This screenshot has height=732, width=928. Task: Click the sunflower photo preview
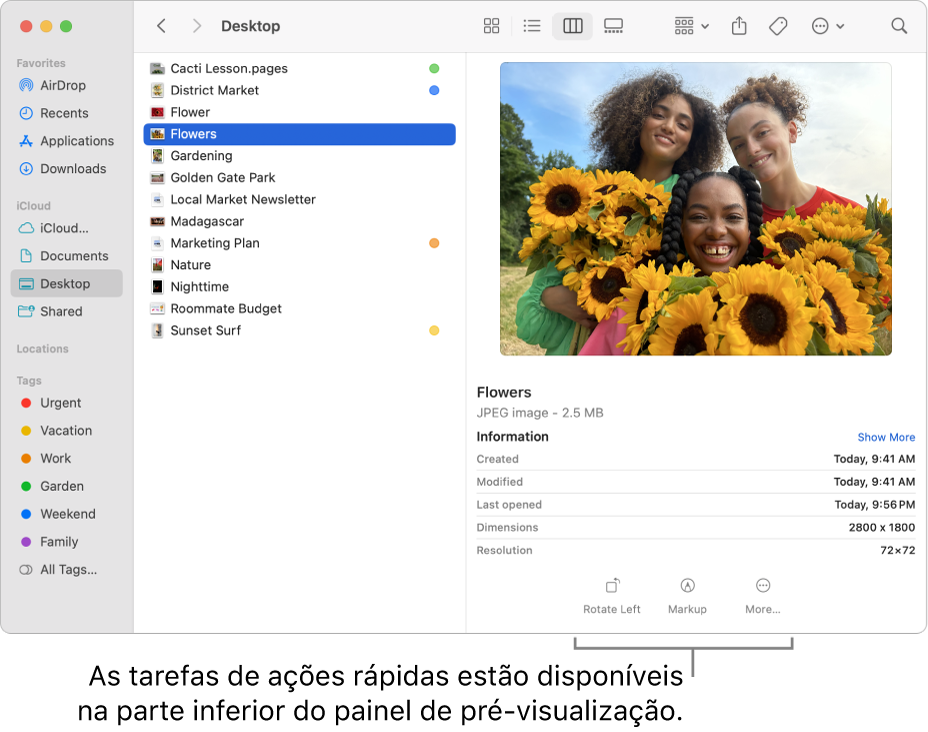(x=695, y=209)
